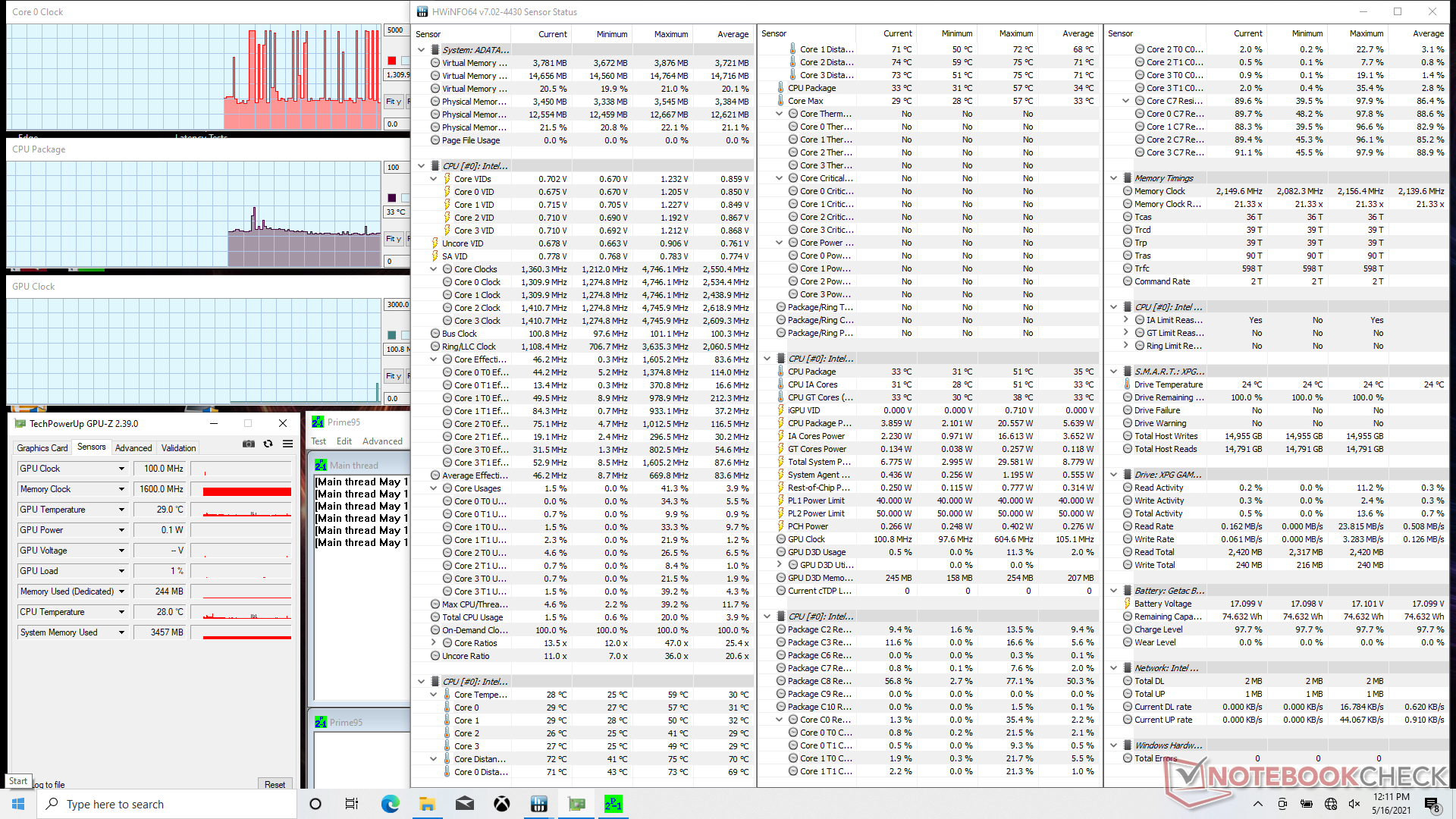Click Fit y in CPU Package graph
1456x819 pixels.
(x=394, y=239)
